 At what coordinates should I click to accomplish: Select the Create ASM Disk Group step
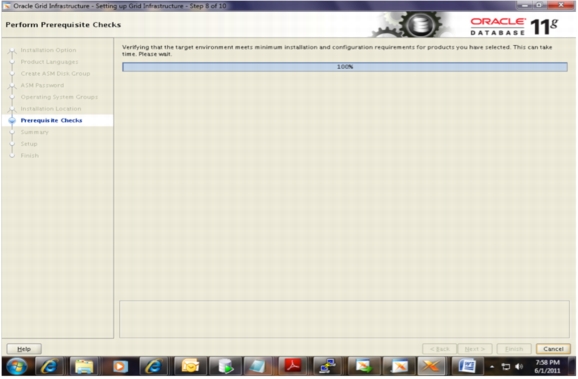55,74
